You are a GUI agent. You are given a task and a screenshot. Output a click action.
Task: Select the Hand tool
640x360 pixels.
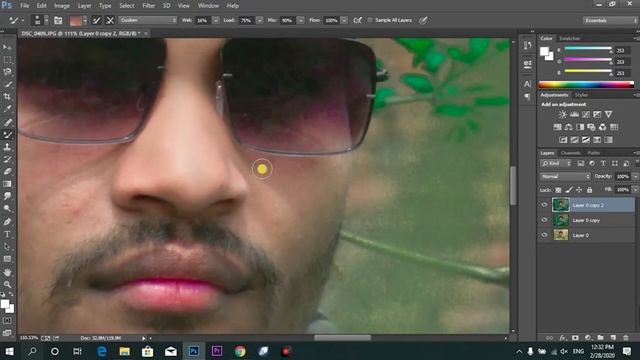(x=7, y=272)
